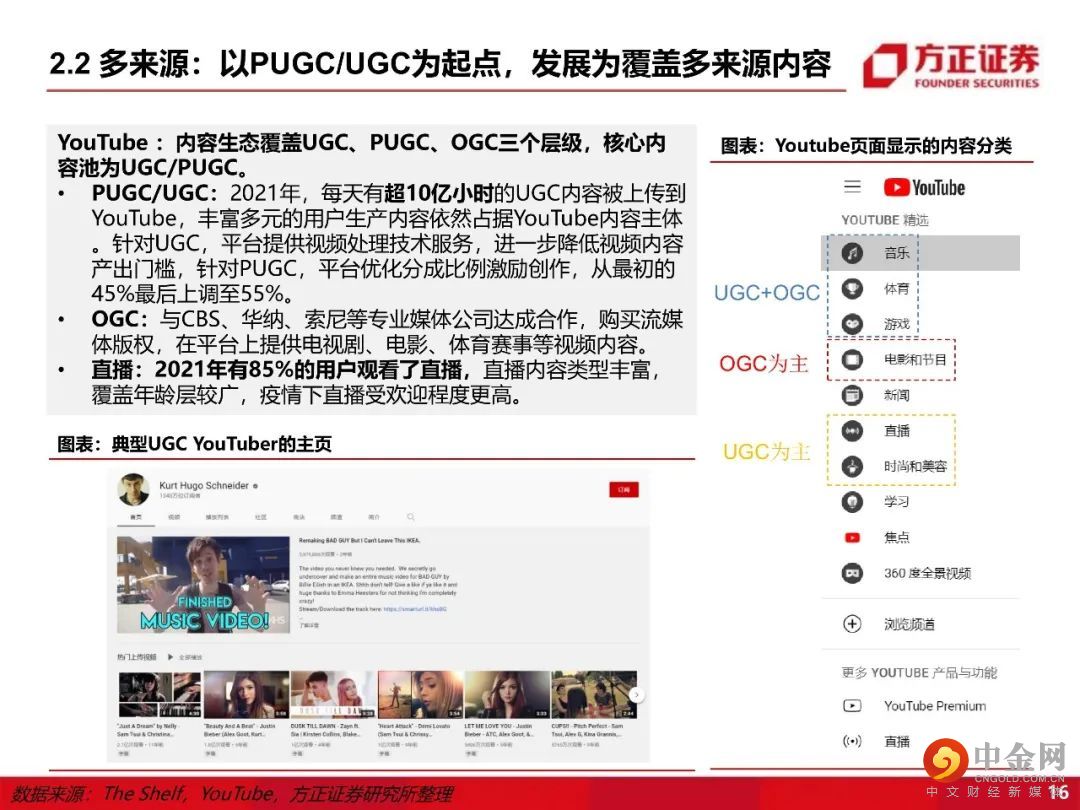
Task: Select the 360 degree video icon
Action: click(852, 572)
